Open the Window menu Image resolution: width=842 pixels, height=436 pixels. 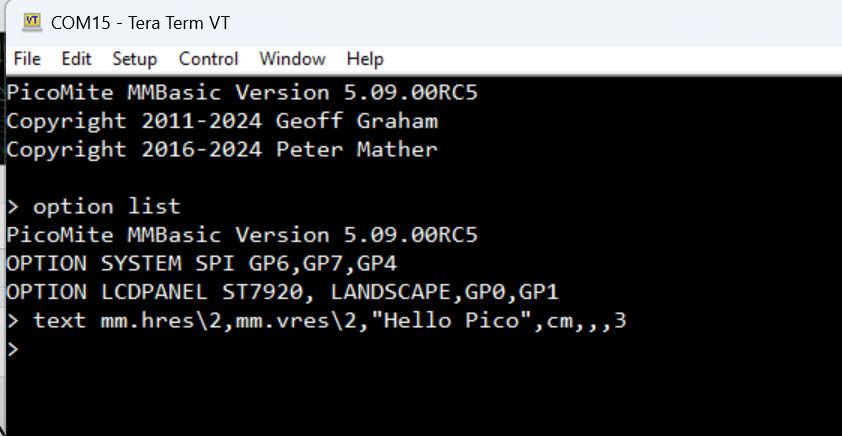pyautogui.click(x=292, y=59)
